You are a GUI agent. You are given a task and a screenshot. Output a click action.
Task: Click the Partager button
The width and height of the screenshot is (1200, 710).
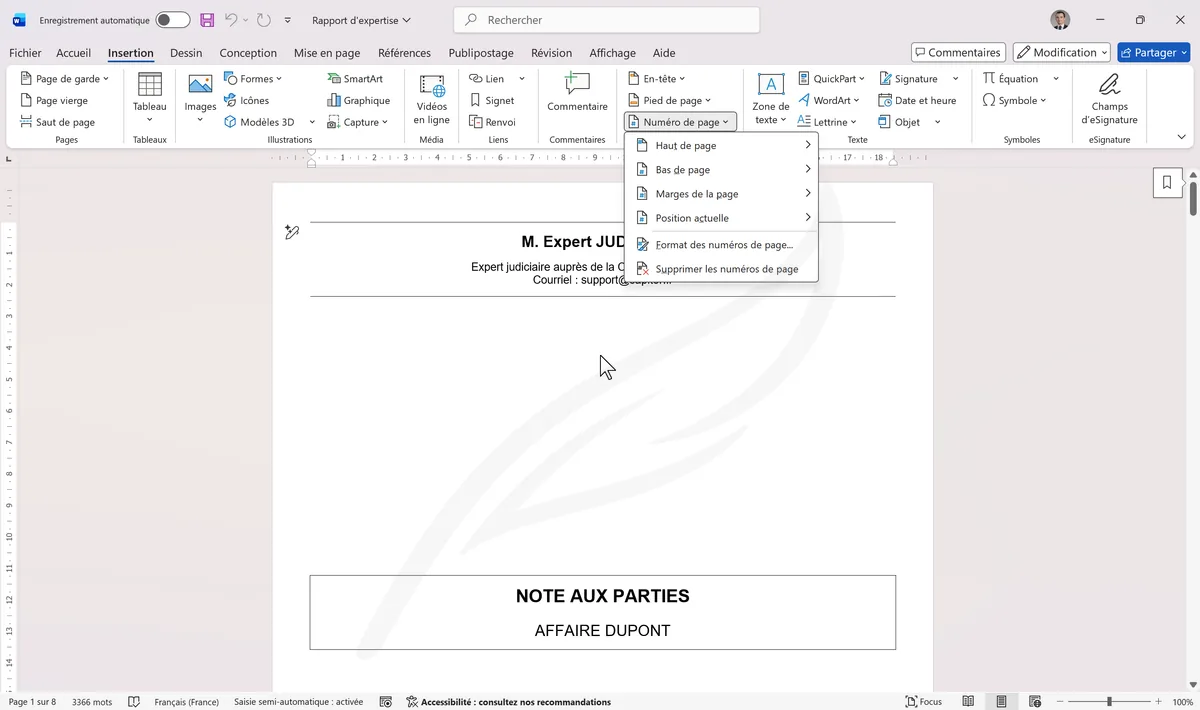(1153, 52)
